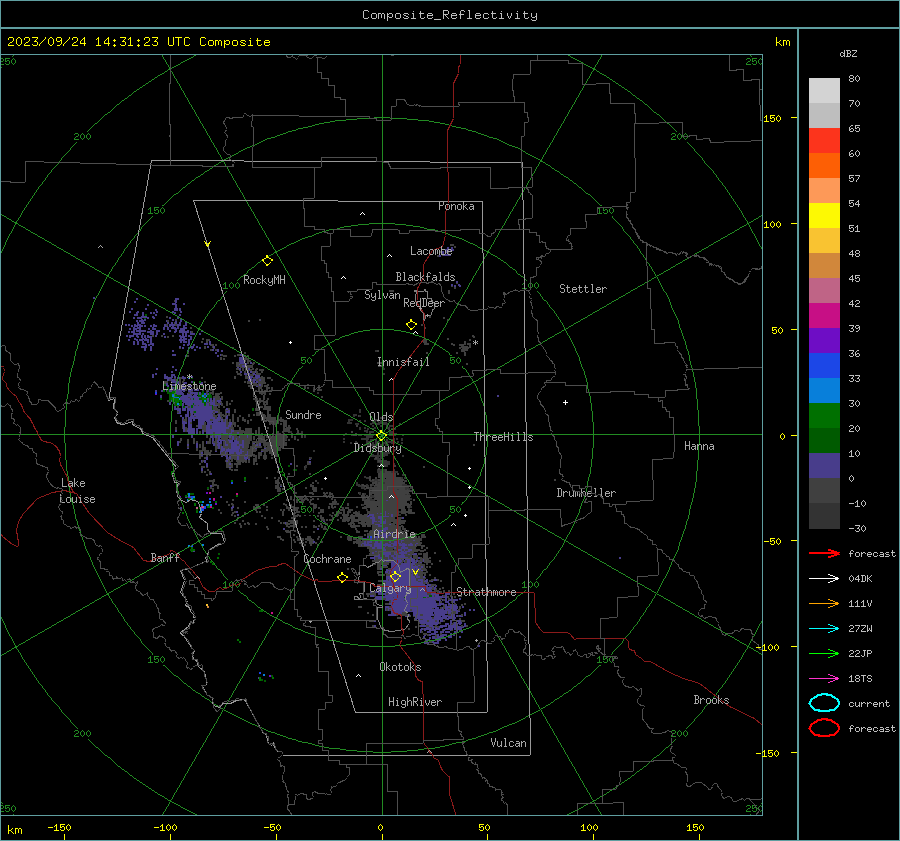Click the green 22JP arrow icon
Viewport: 900px width, 841px height.
pos(824,653)
